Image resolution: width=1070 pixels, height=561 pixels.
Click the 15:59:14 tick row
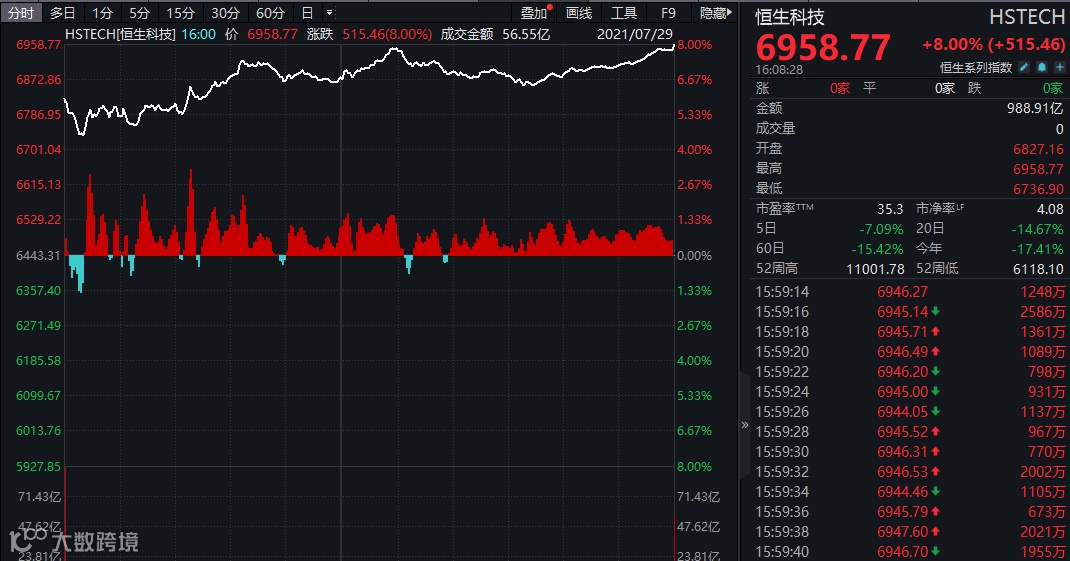pos(910,291)
